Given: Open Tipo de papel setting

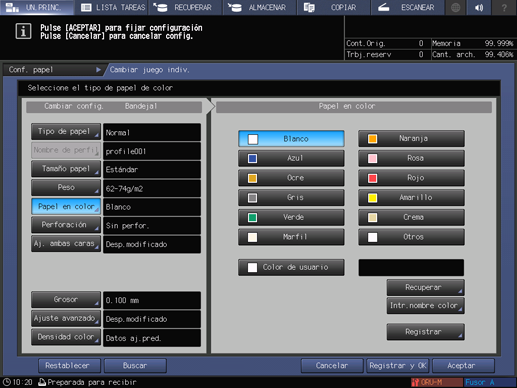Looking at the screenshot, I should click(x=66, y=132).
